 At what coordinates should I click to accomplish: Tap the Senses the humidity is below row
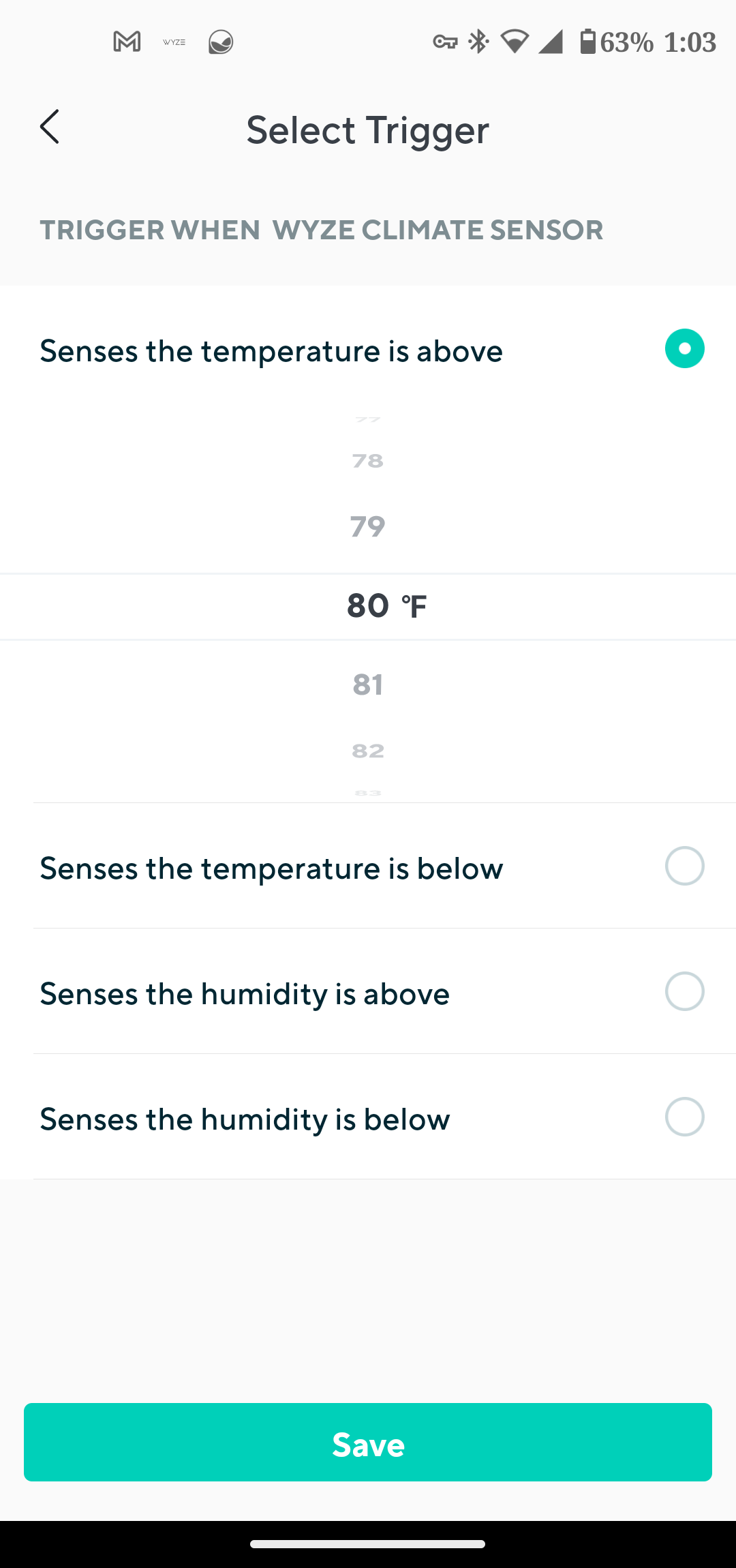pos(245,1119)
